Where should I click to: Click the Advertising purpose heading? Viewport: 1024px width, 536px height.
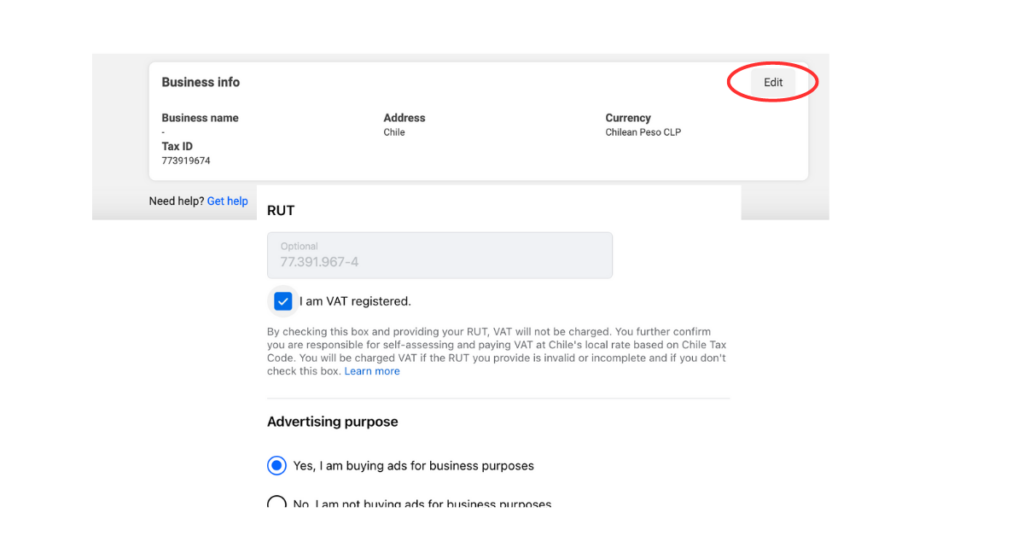tap(332, 422)
